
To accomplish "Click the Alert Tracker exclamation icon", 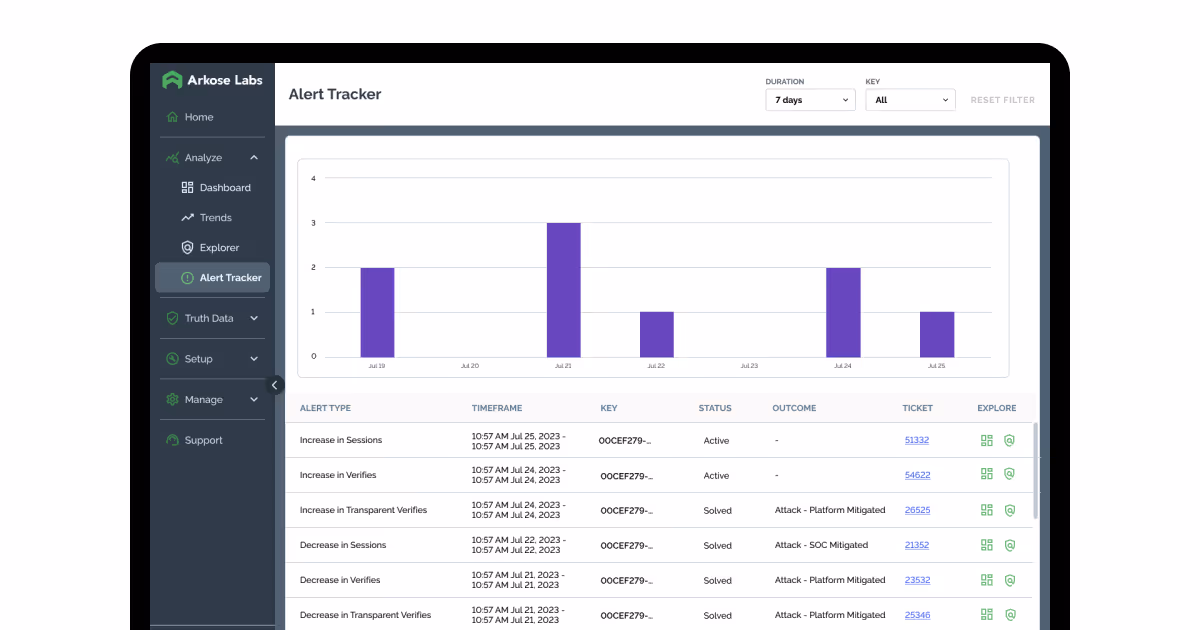I will [x=187, y=278].
